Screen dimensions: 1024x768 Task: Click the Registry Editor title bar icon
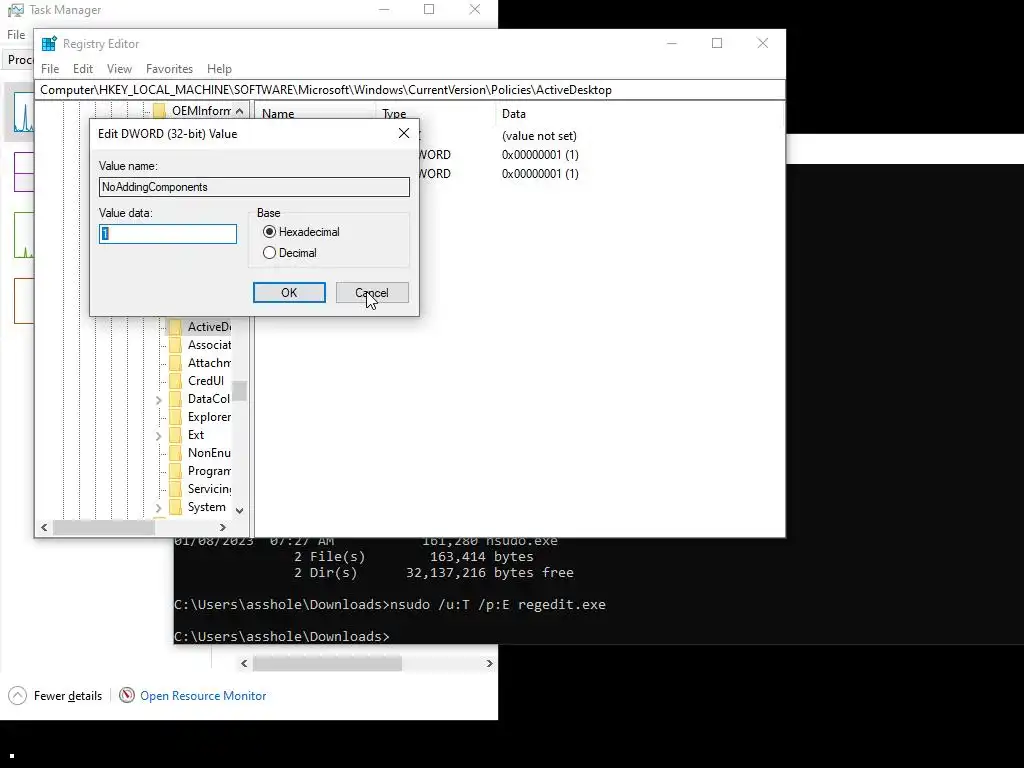tap(49, 44)
